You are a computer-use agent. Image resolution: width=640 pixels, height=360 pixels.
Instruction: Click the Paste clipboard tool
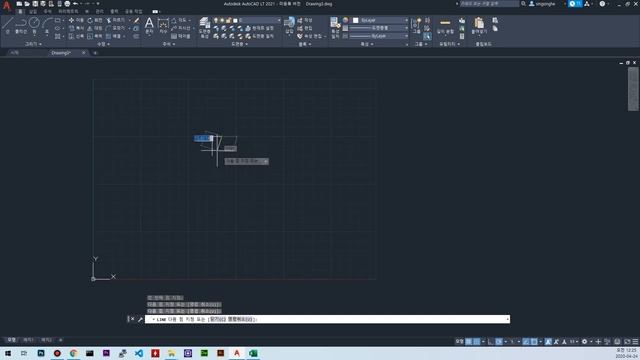(479, 25)
